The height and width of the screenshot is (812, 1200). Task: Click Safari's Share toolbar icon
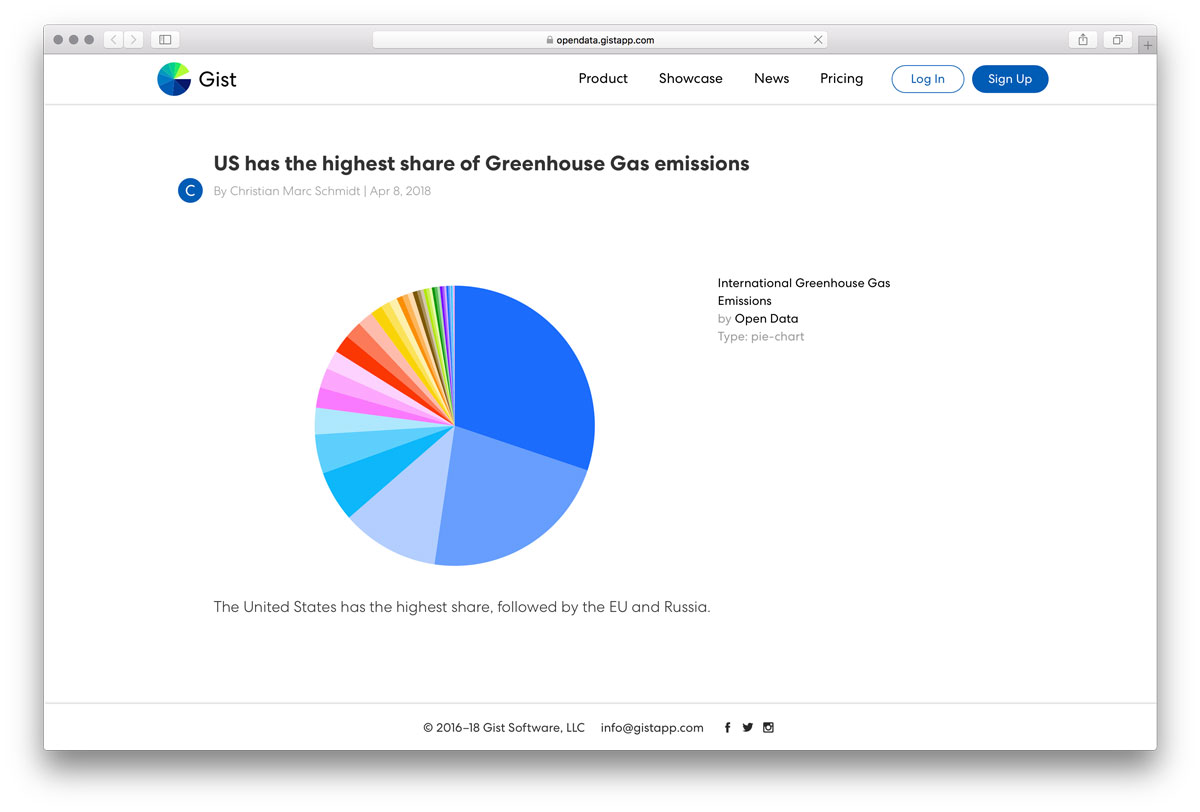click(1083, 40)
